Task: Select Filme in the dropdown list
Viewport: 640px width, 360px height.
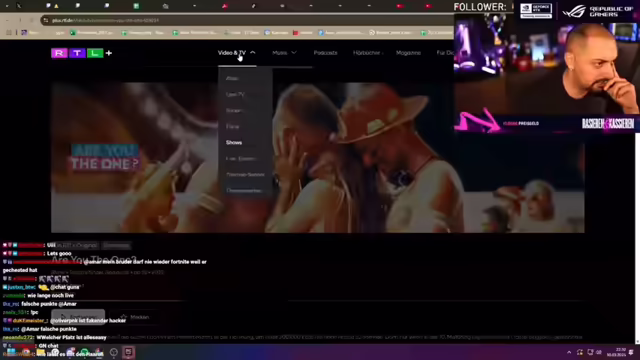Action: pos(233,127)
